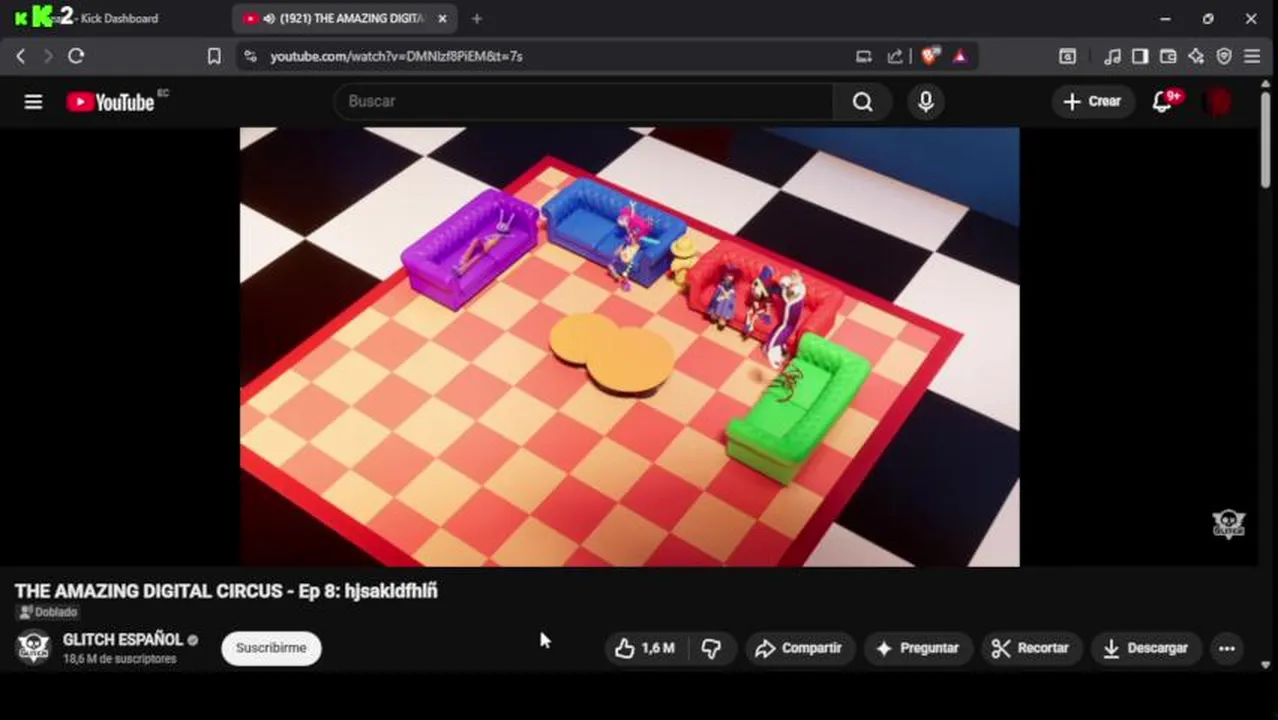Click the Suscribirme button
Screen dimensions: 1278x720
point(271,648)
